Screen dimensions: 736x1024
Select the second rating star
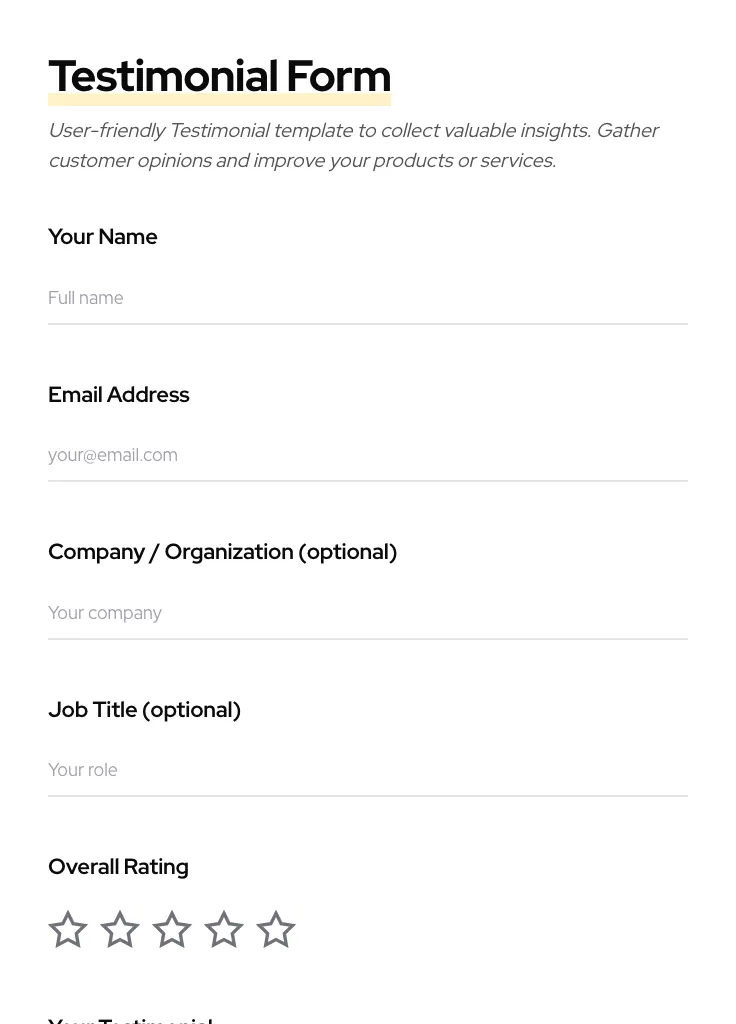tap(120, 930)
